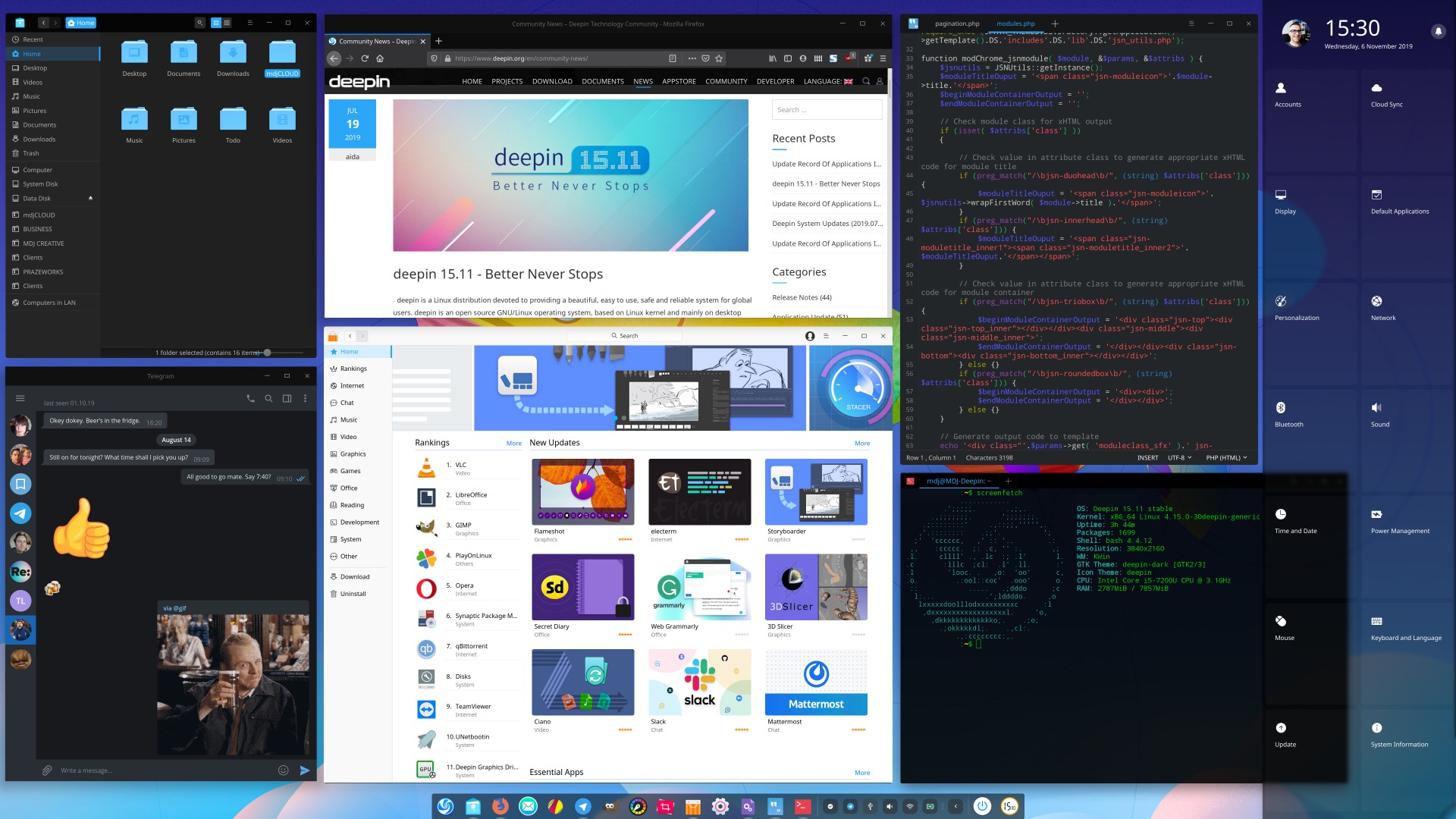The height and width of the screenshot is (819, 1456).
Task: Open the Telegram three-dot options menu
Action: pos(305,398)
